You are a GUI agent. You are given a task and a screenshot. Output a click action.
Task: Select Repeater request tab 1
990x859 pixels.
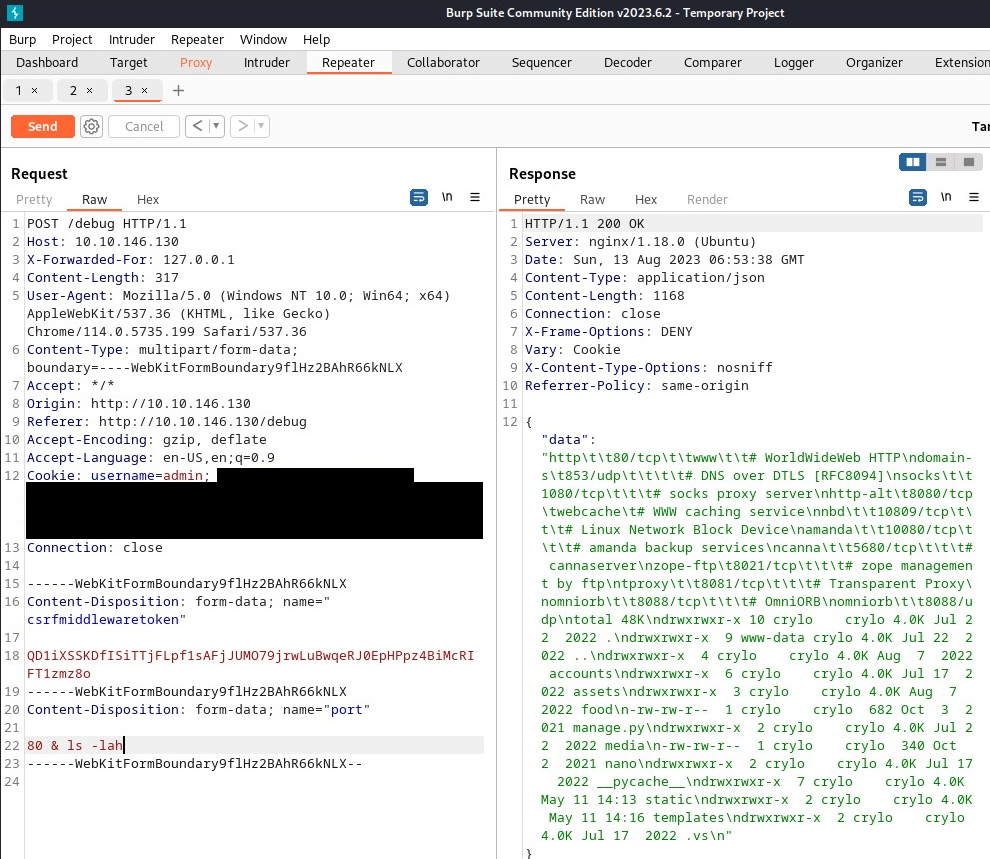[19, 90]
